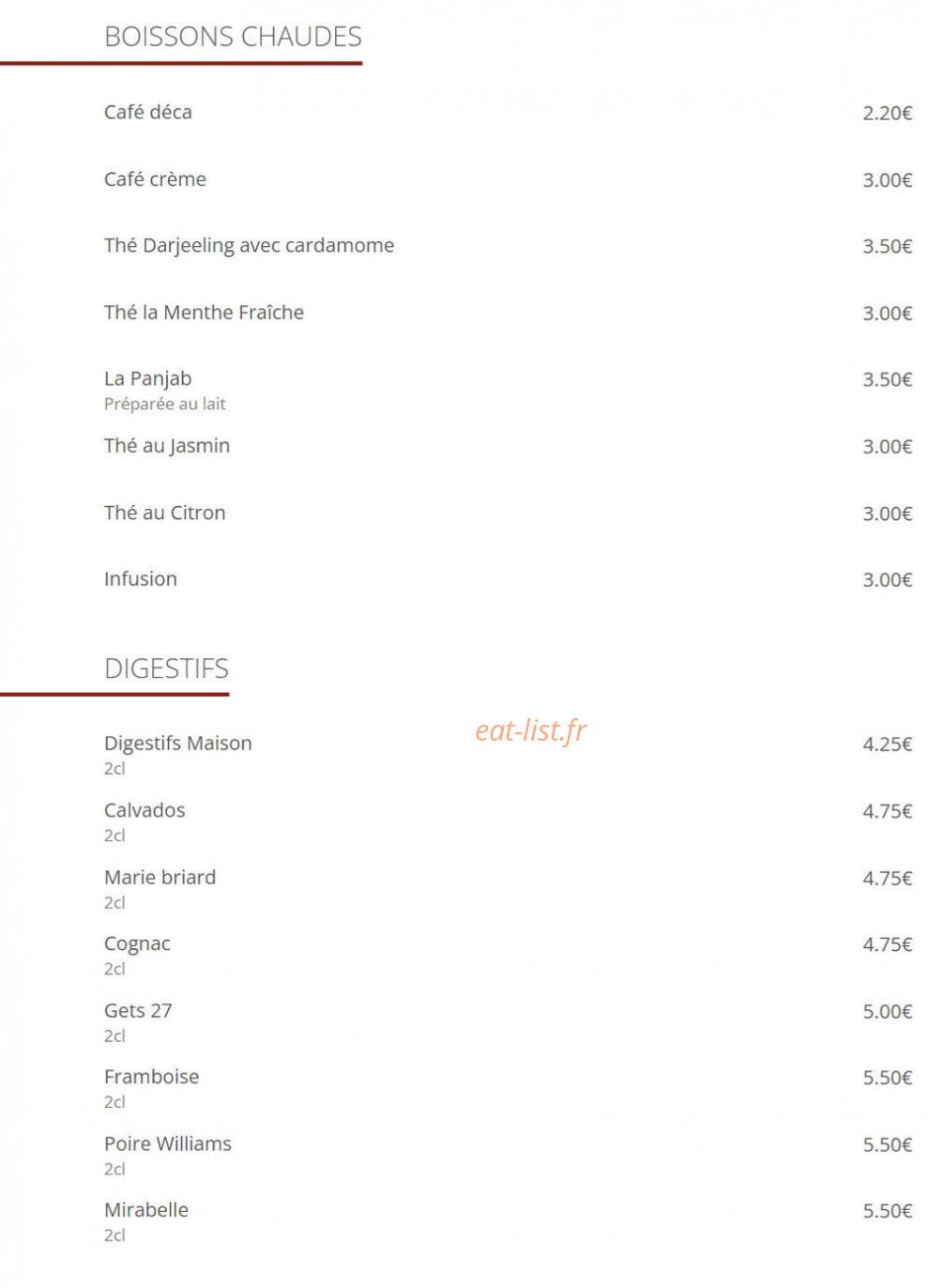Image resolution: width=928 pixels, height=1288 pixels.
Task: Select the Calvados item
Action: point(145,809)
